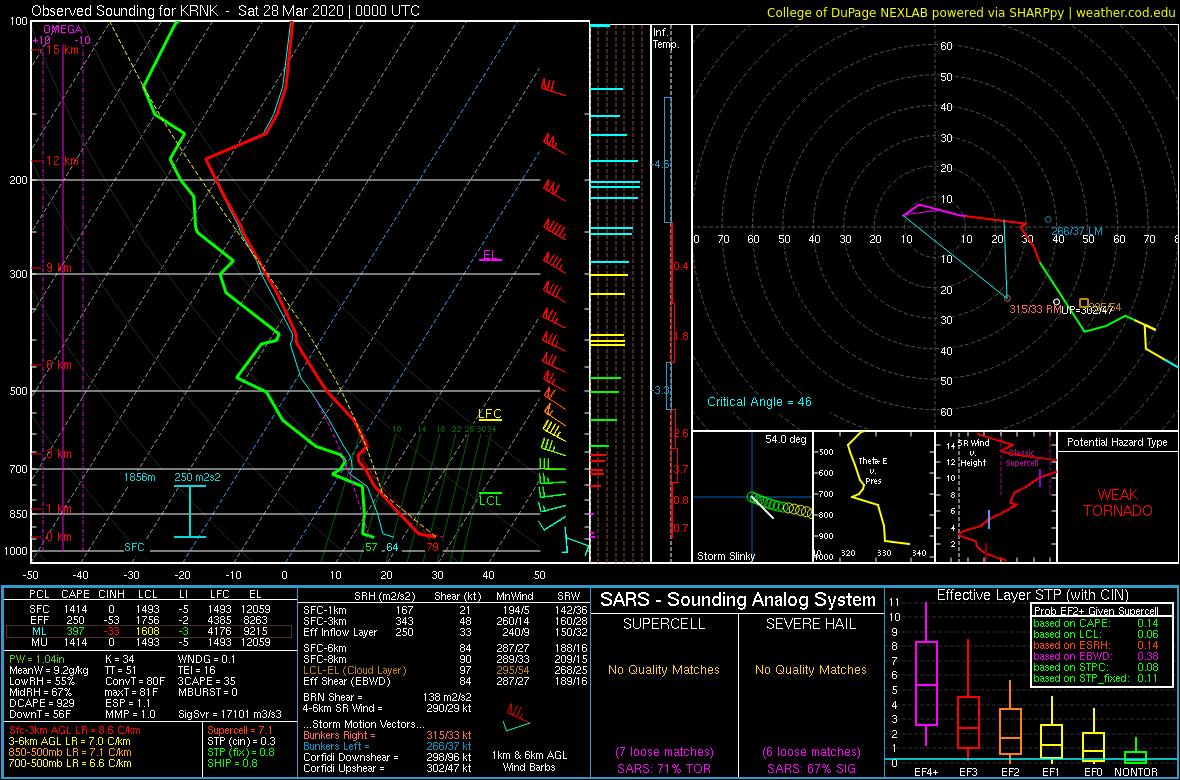
Task: Click the 'Supercell = 7.1' composite value
Action: (241, 731)
